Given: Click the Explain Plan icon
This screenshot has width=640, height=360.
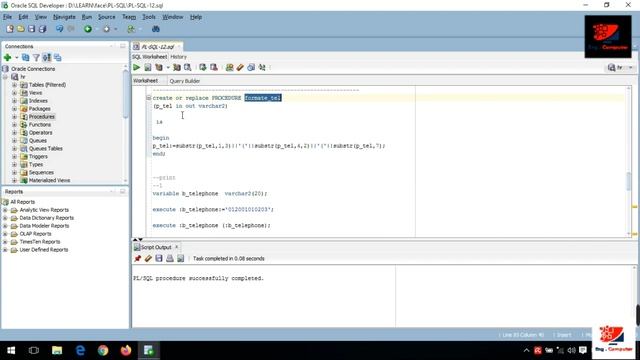Looking at the screenshot, I should point(159,67).
